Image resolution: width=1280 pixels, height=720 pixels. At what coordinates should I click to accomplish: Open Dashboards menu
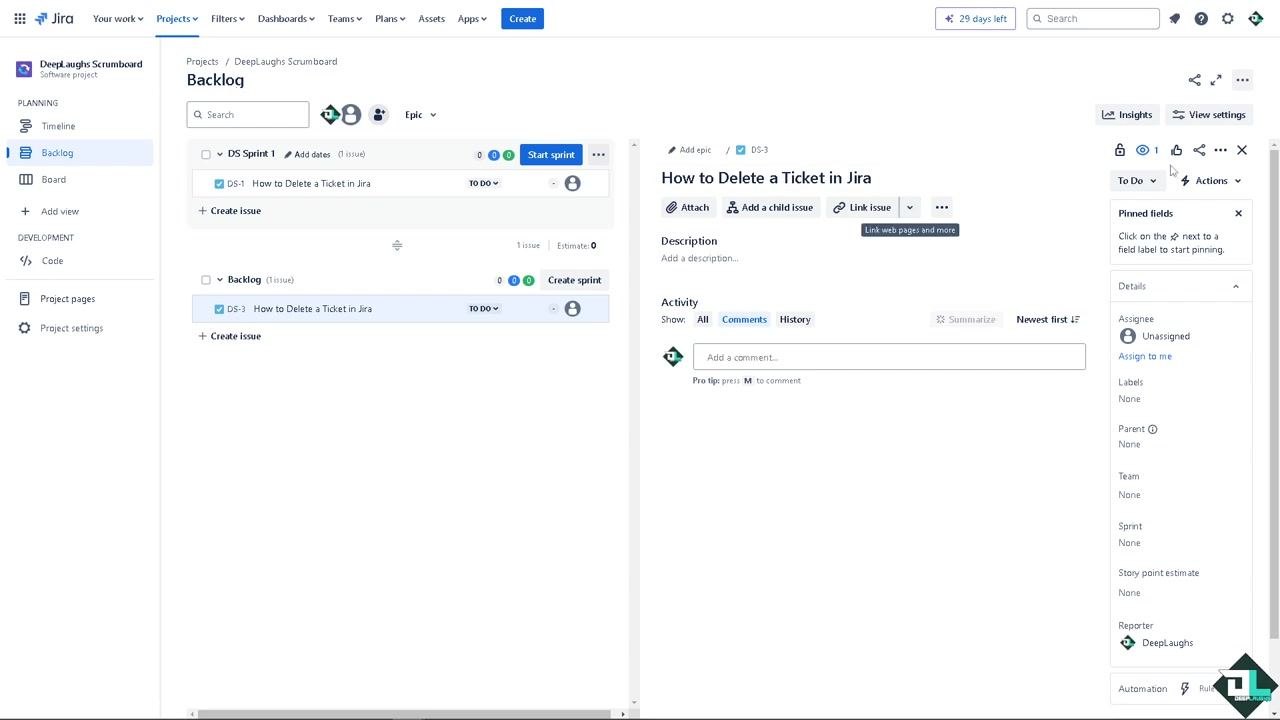click(286, 18)
